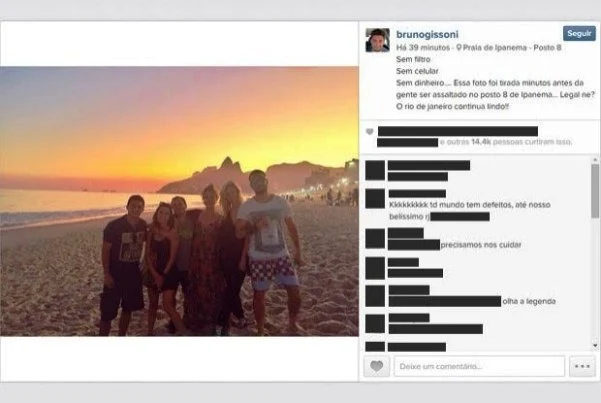Click first commenter's redacted avatar
The image size is (601, 403).
[375, 171]
